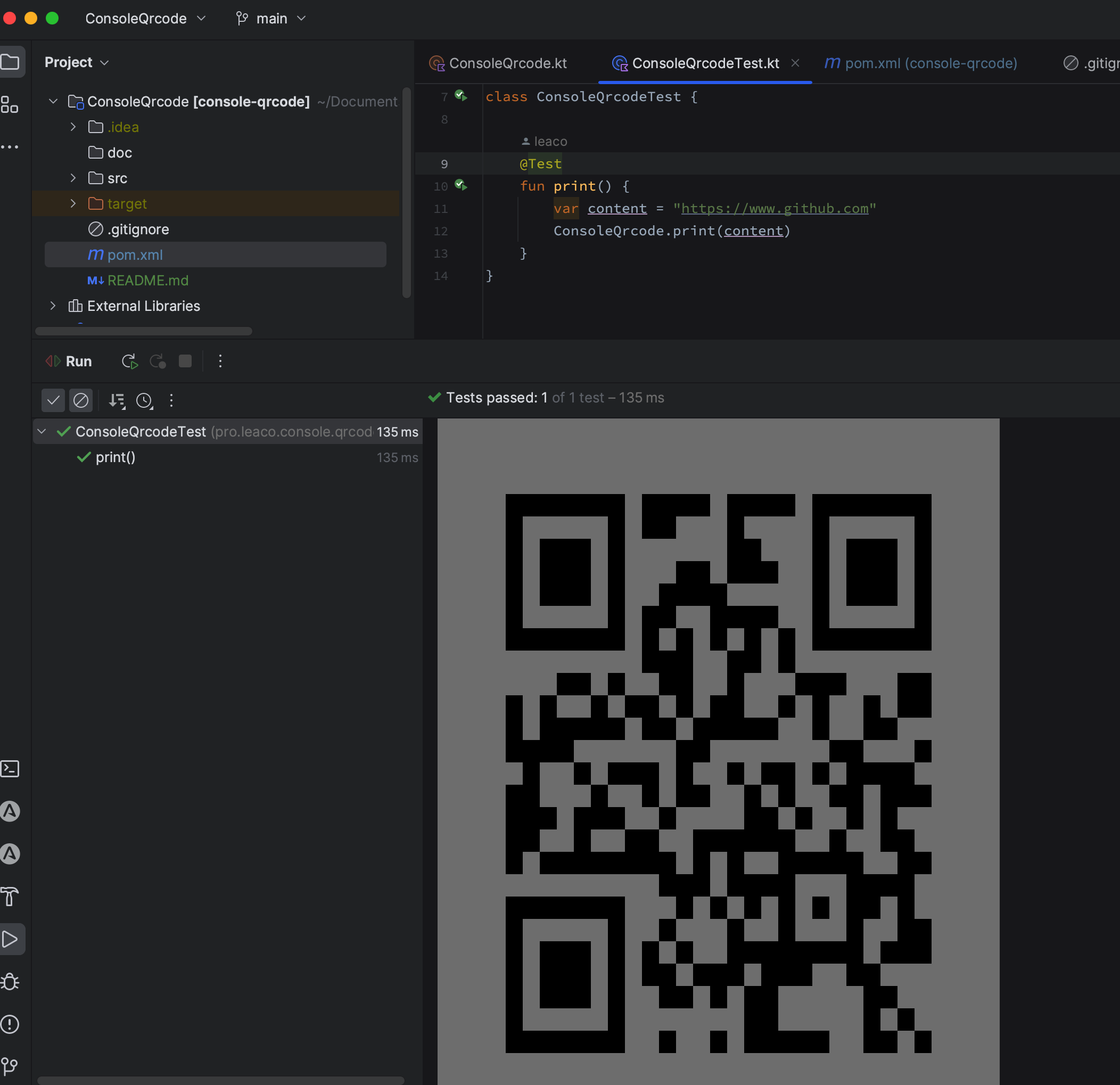Viewport: 1120px width, 1085px height.
Task: Click line number 11 in gutter
Action: tap(441, 209)
